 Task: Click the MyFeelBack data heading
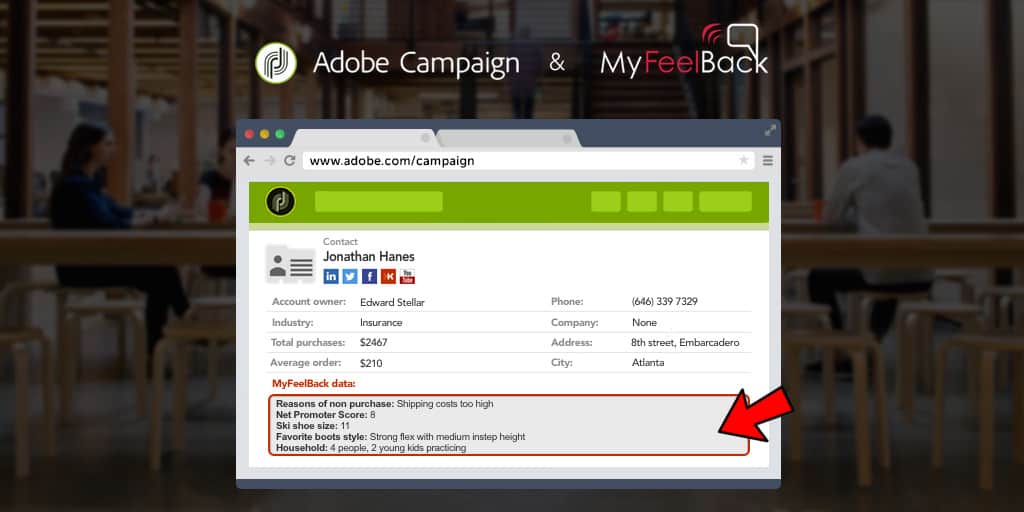[314, 383]
